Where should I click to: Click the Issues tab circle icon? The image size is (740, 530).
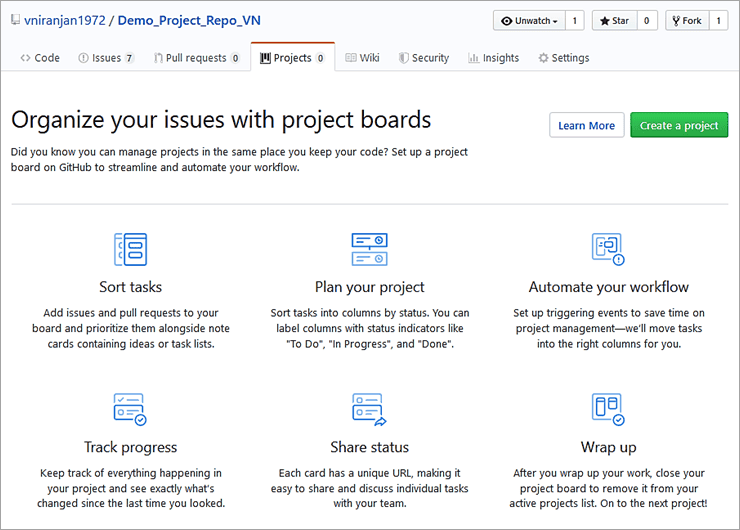coord(83,58)
